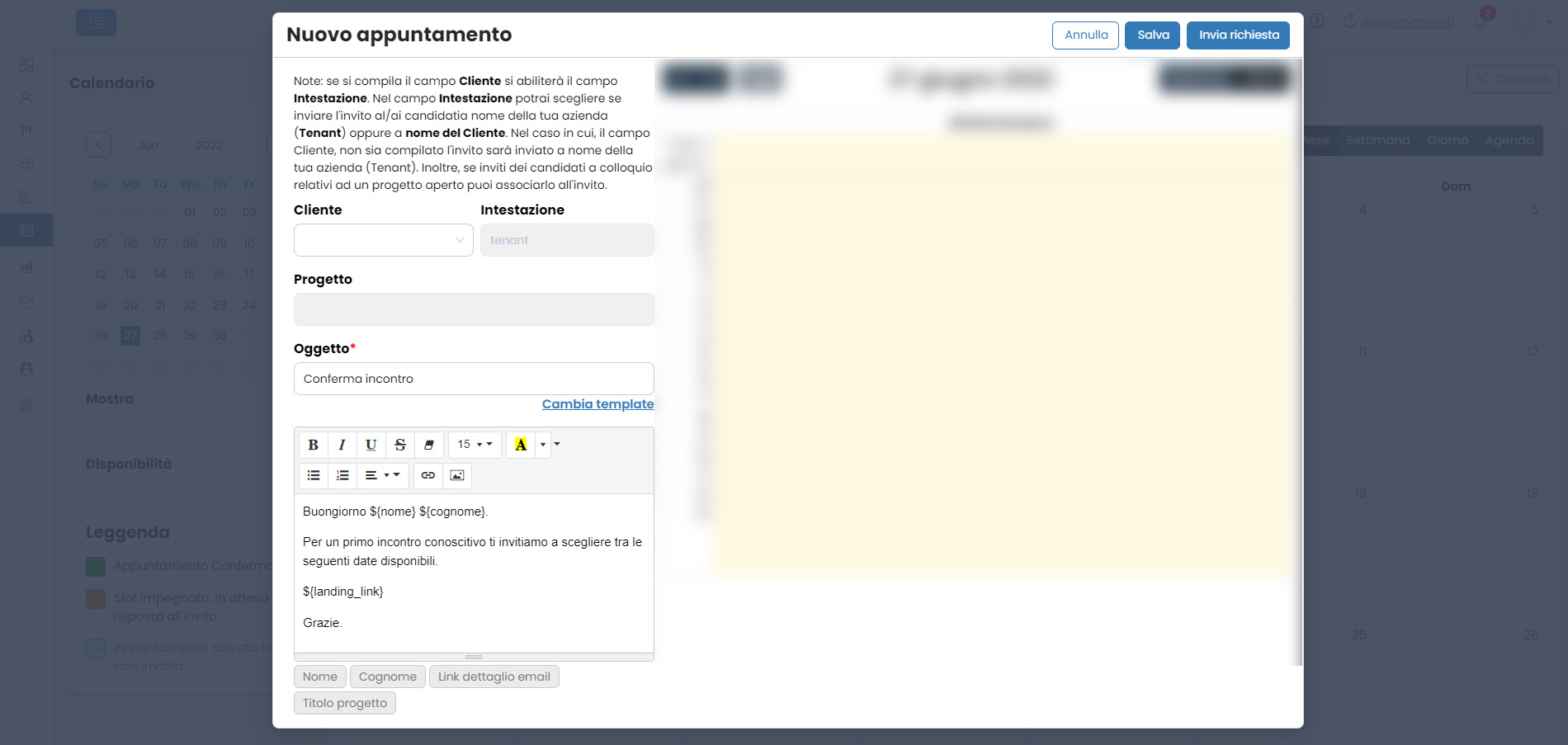Toggle bold formatting in the editor
The height and width of the screenshot is (745, 1568).
coord(313,445)
